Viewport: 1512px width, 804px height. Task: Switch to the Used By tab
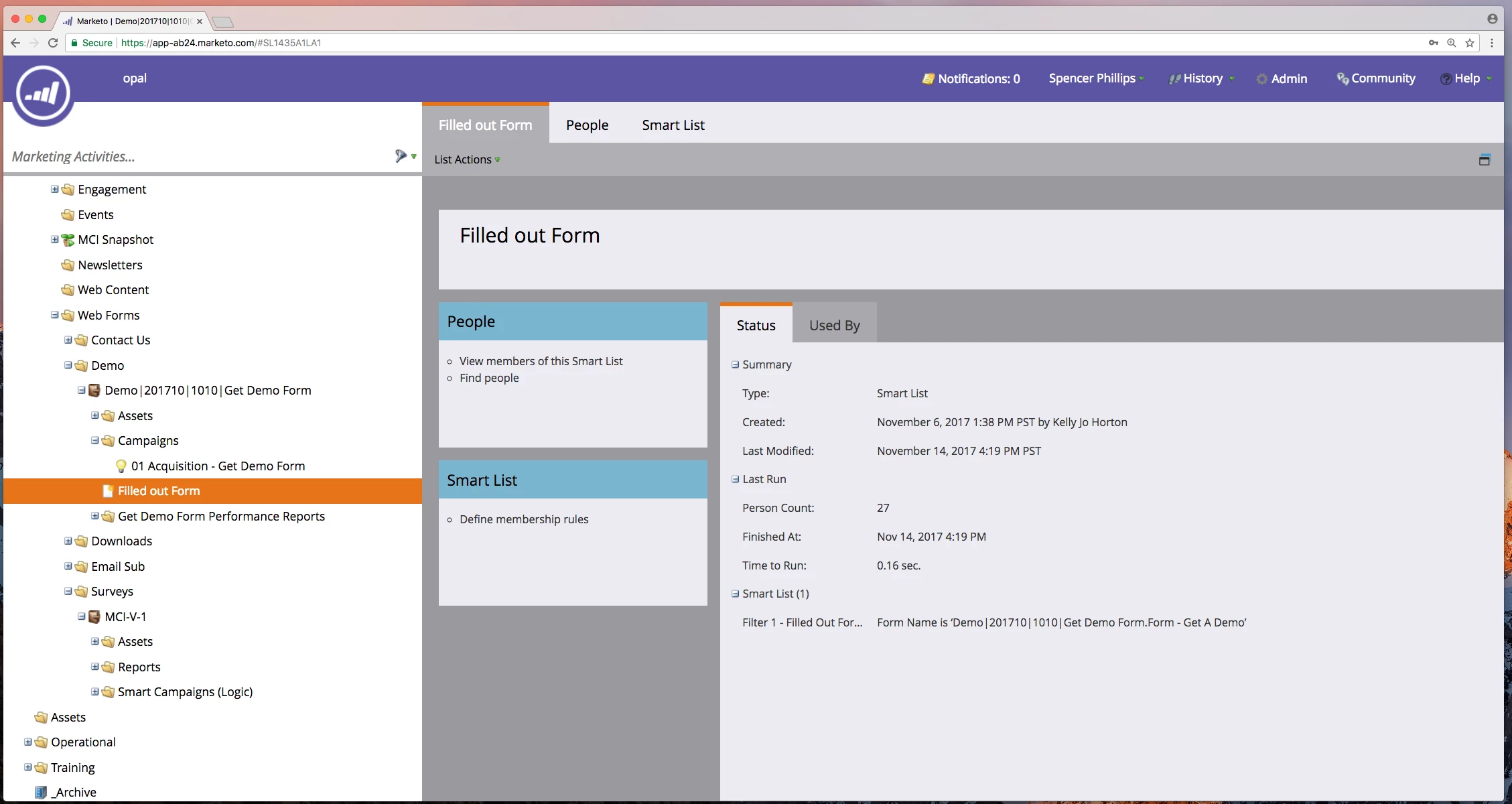pos(834,325)
